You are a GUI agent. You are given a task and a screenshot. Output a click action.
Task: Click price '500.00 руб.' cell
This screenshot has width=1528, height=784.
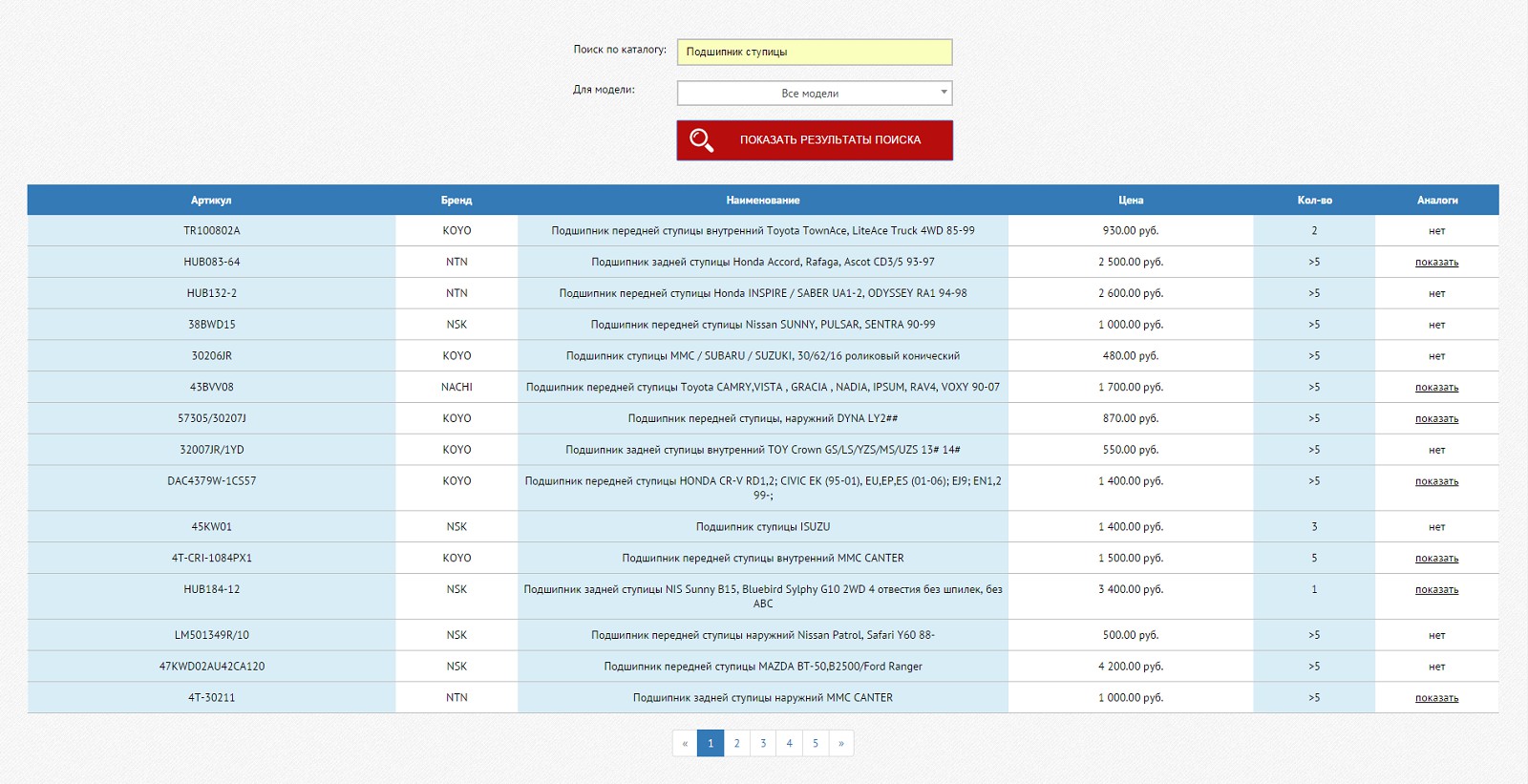click(x=1131, y=635)
